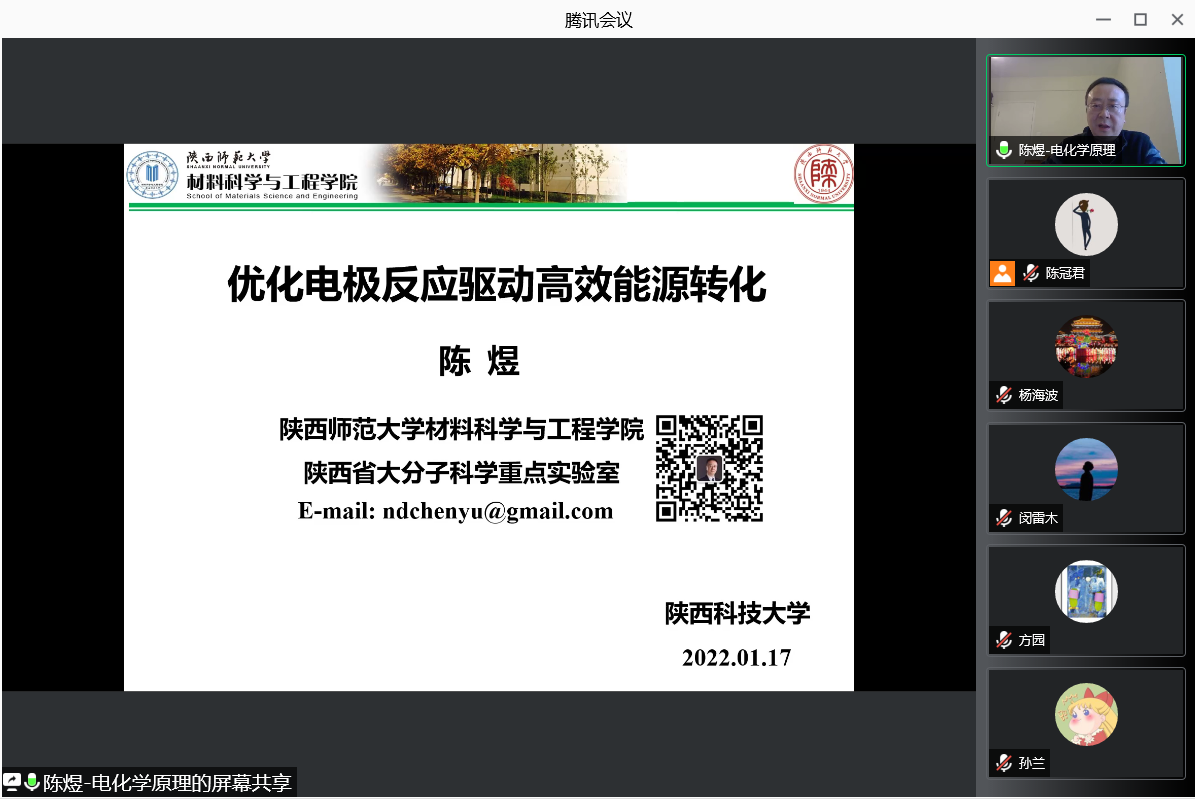Click 闵雷木's sunset silhouette avatar

point(1086,469)
